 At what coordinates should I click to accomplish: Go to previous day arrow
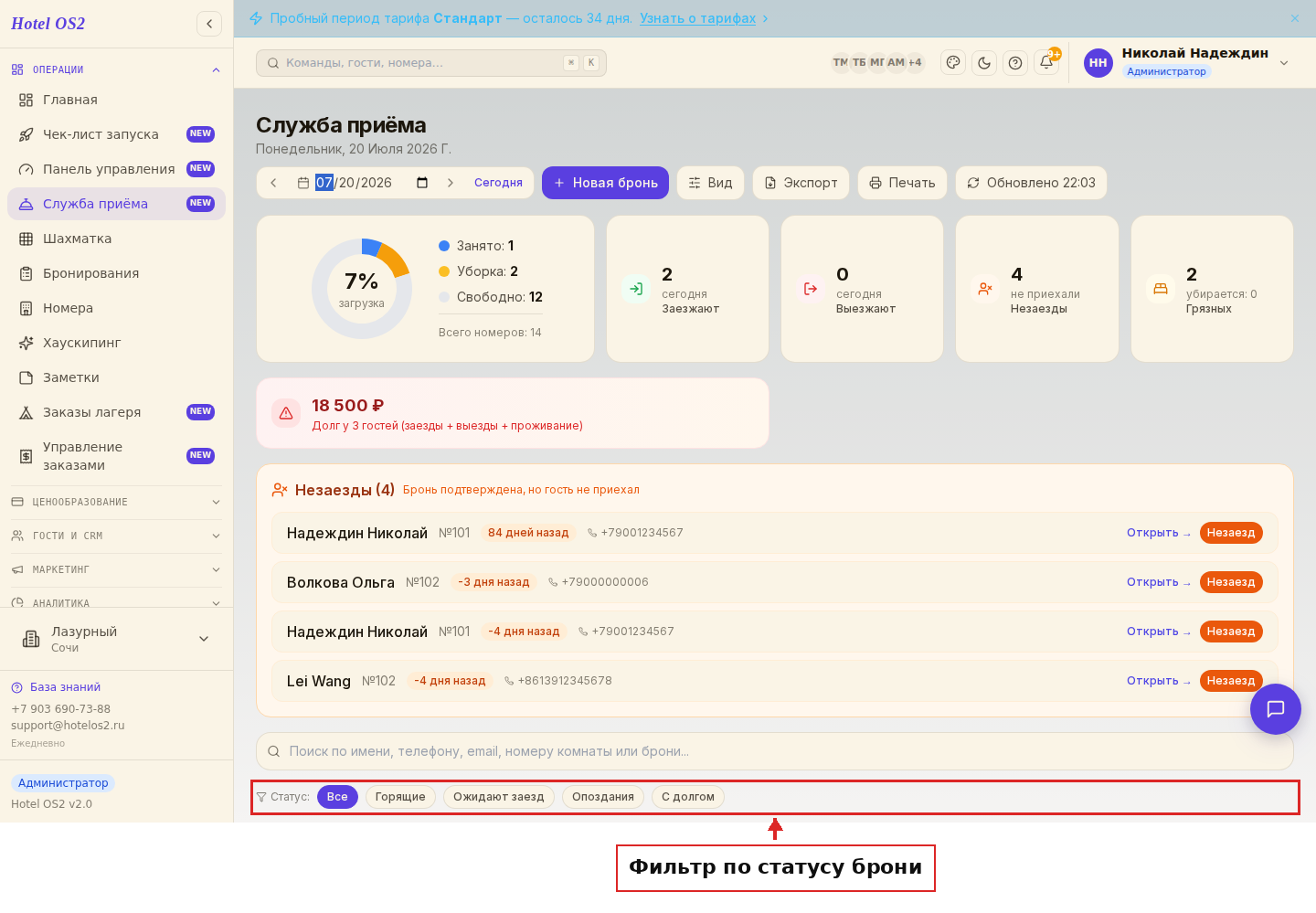273,183
